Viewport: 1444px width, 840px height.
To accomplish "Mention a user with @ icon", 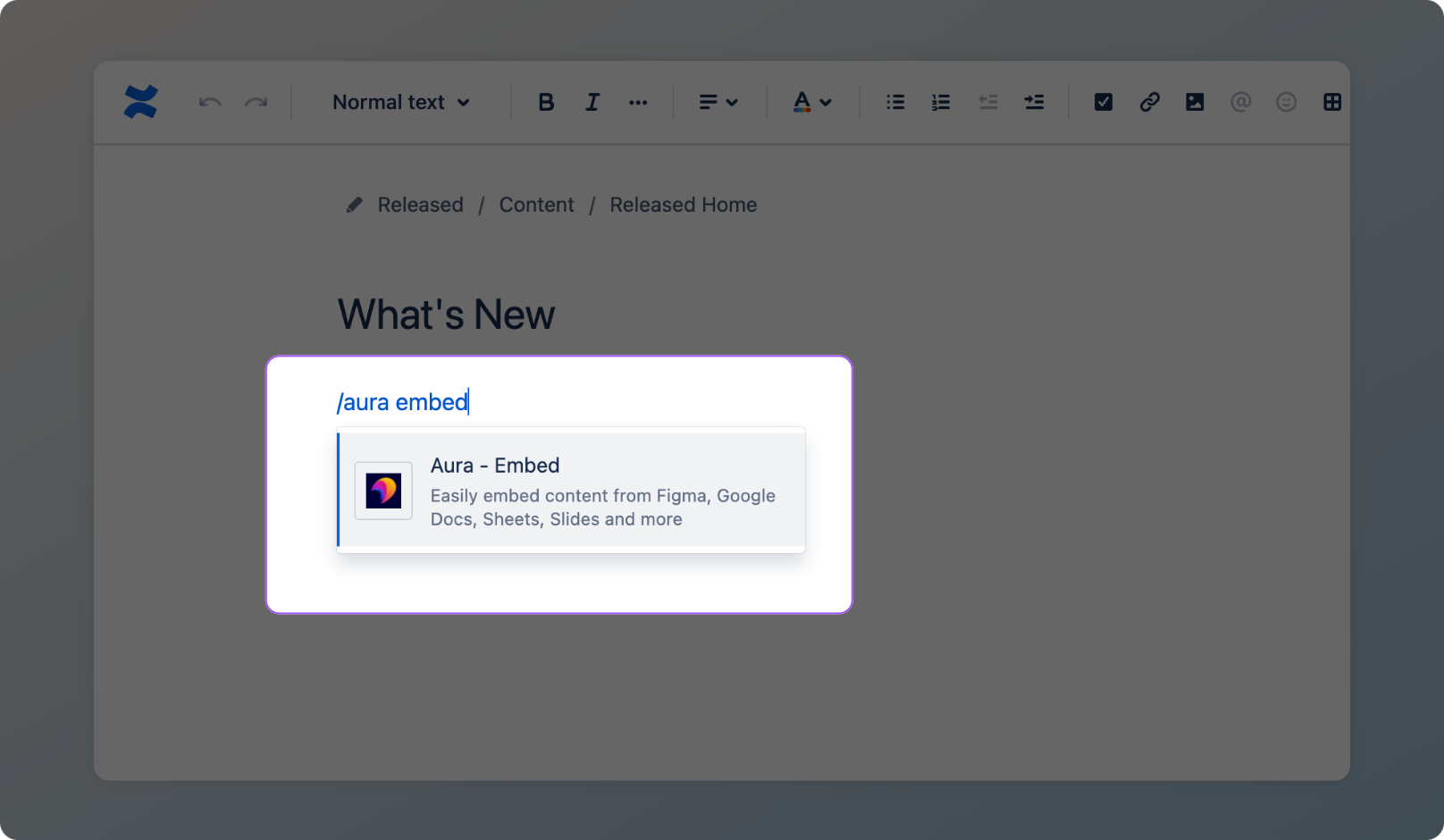I will click(x=1241, y=103).
